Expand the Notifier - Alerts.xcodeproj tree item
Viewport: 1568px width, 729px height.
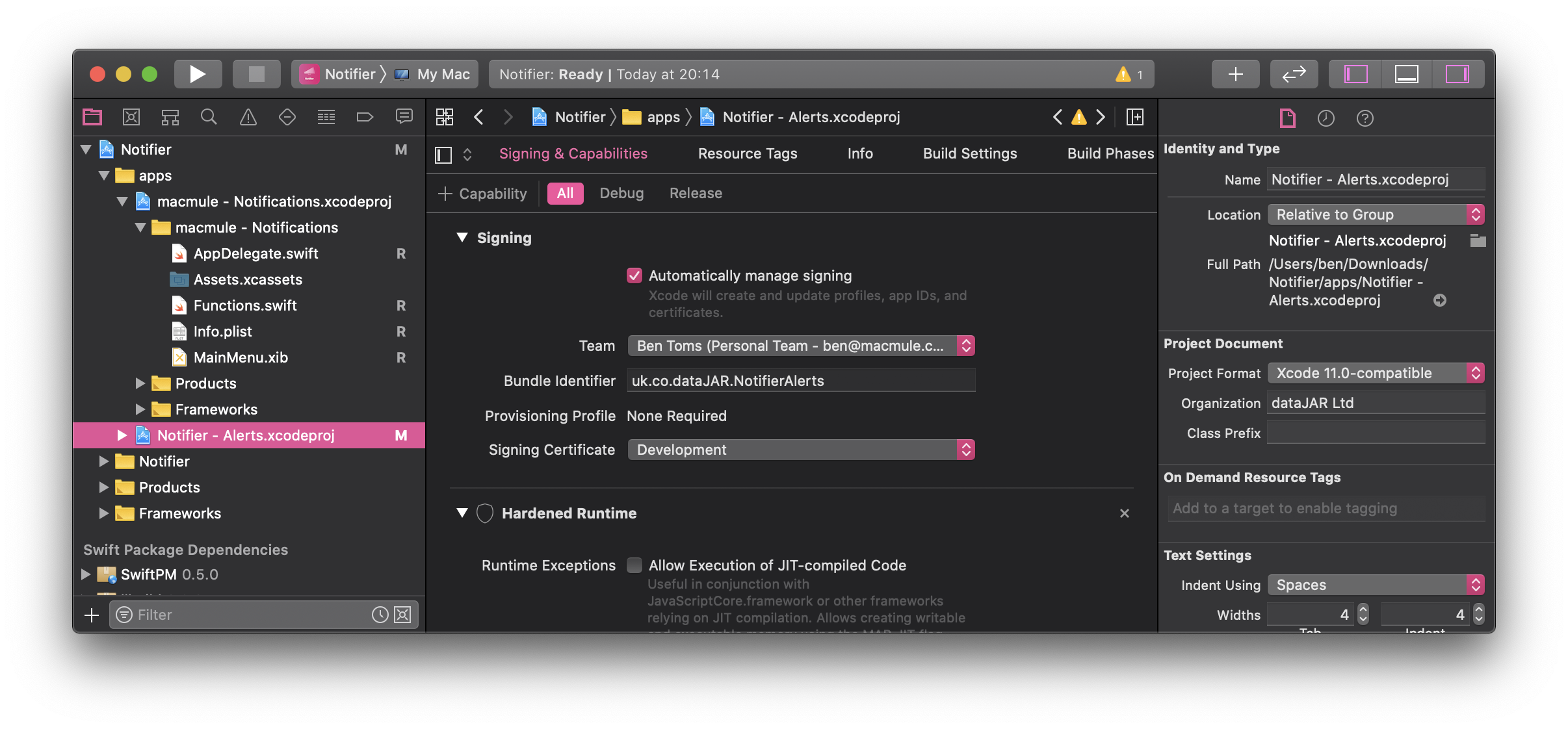pyautogui.click(x=122, y=435)
